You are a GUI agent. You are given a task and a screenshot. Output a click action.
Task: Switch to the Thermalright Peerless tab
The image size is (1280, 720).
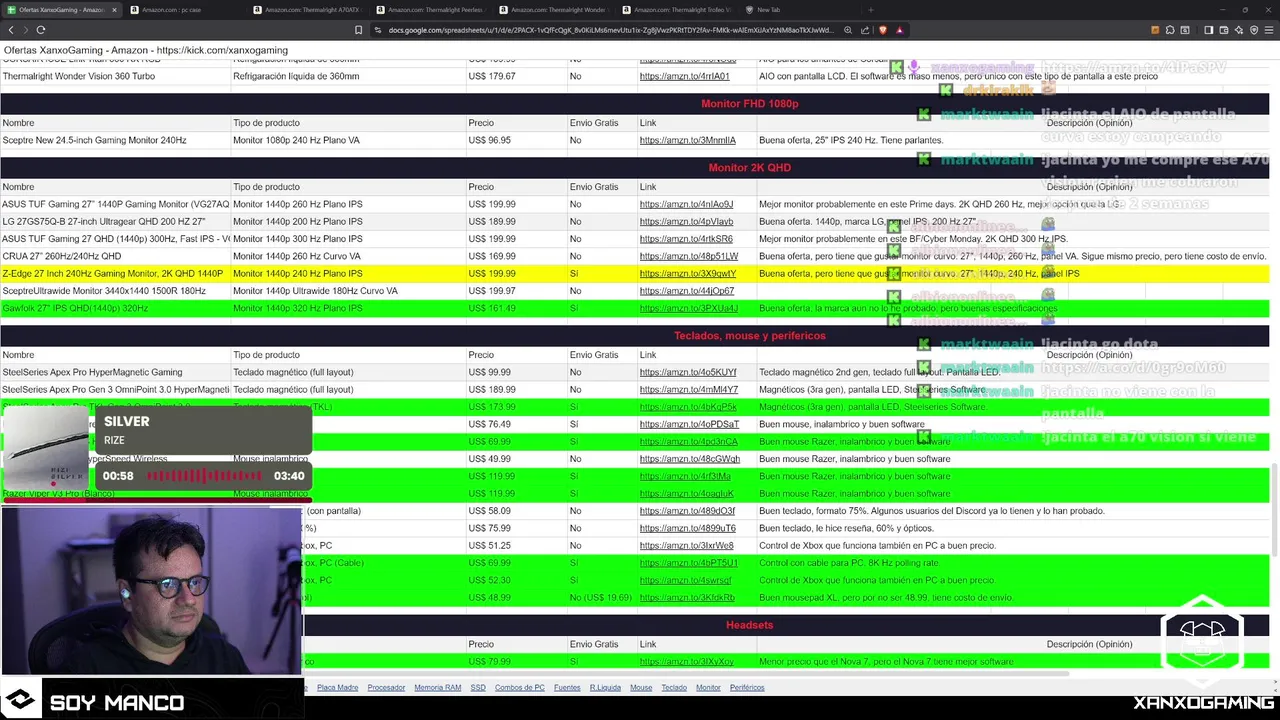tap(430, 10)
